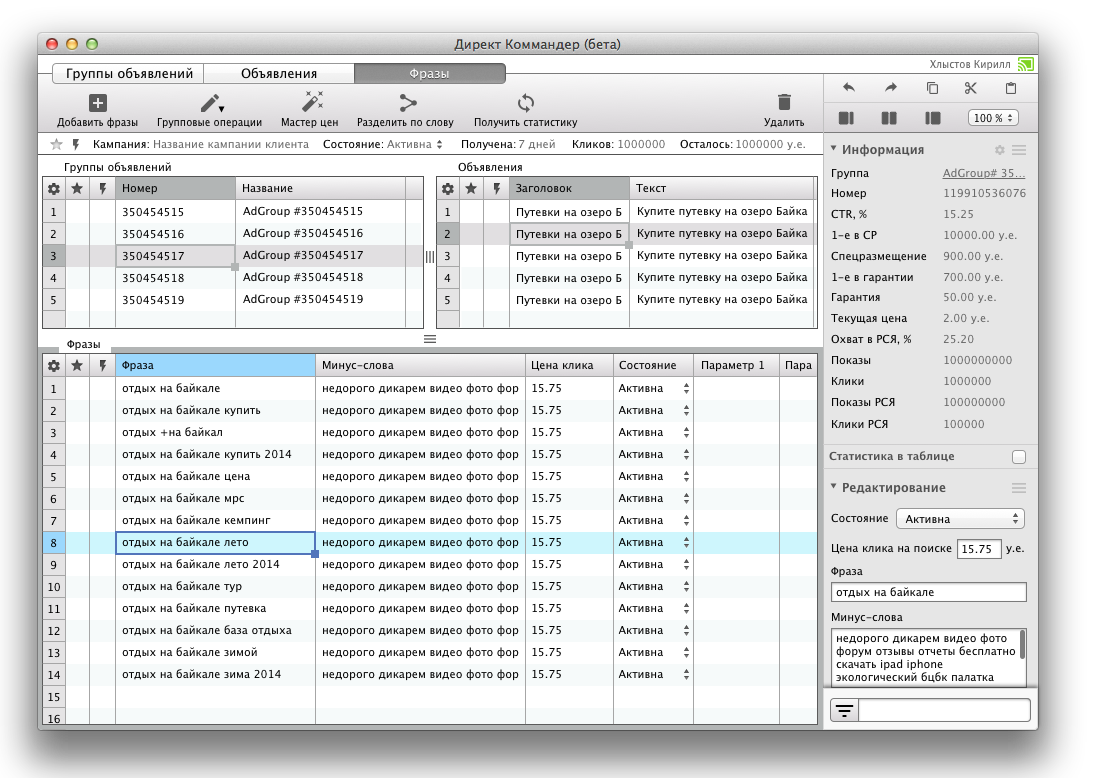This screenshot has height=778, width=1093.
Task: Click the filter icon at bottom right
Action: (845, 710)
